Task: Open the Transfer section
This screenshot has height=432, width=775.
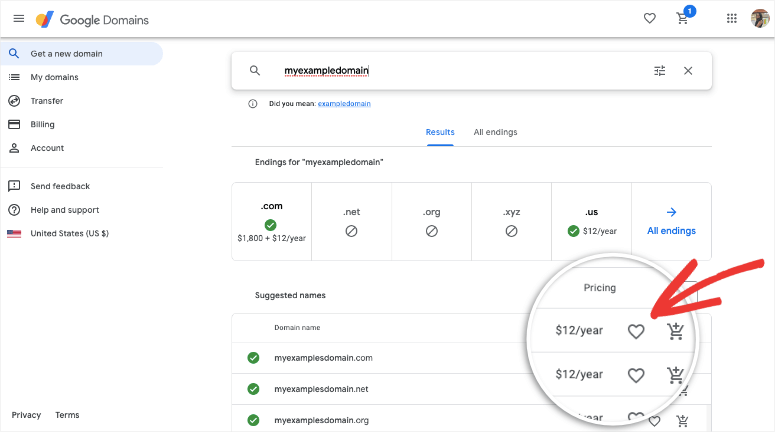Action: click(47, 101)
